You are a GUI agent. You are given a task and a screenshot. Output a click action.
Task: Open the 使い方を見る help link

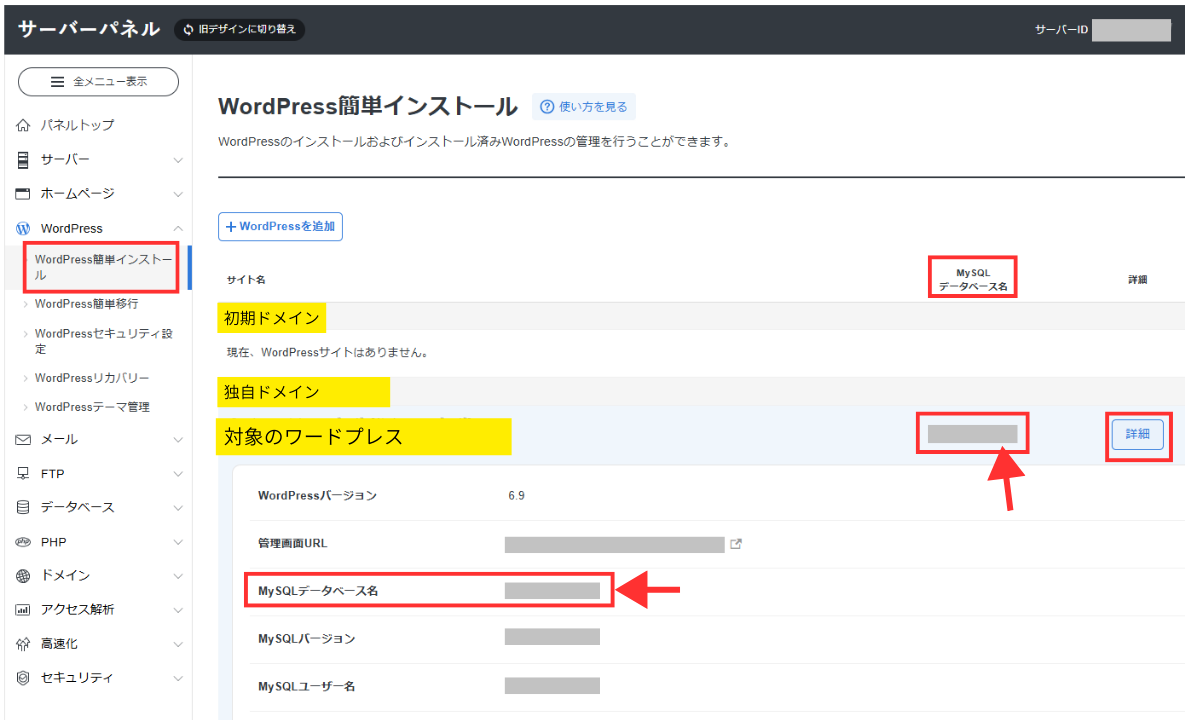(584, 107)
